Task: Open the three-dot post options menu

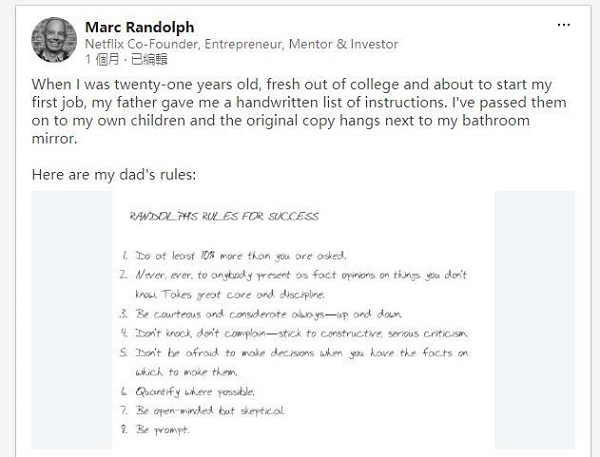Action: tap(564, 25)
